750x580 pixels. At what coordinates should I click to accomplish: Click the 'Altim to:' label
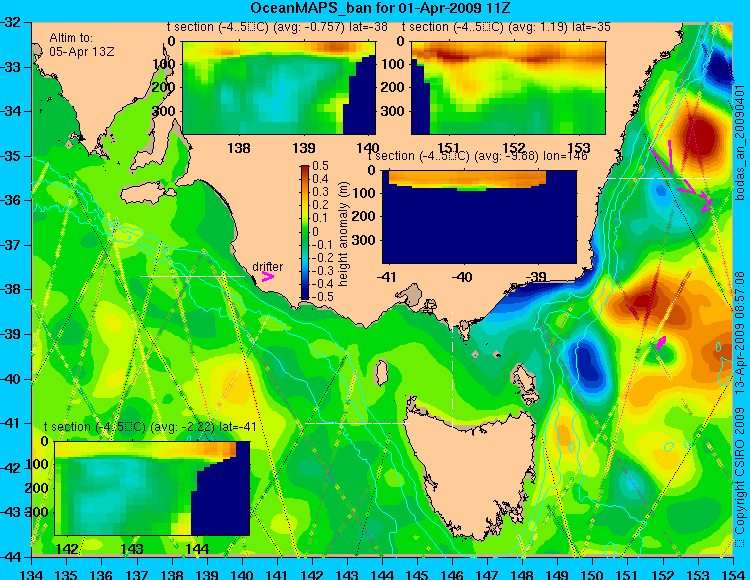(71, 38)
